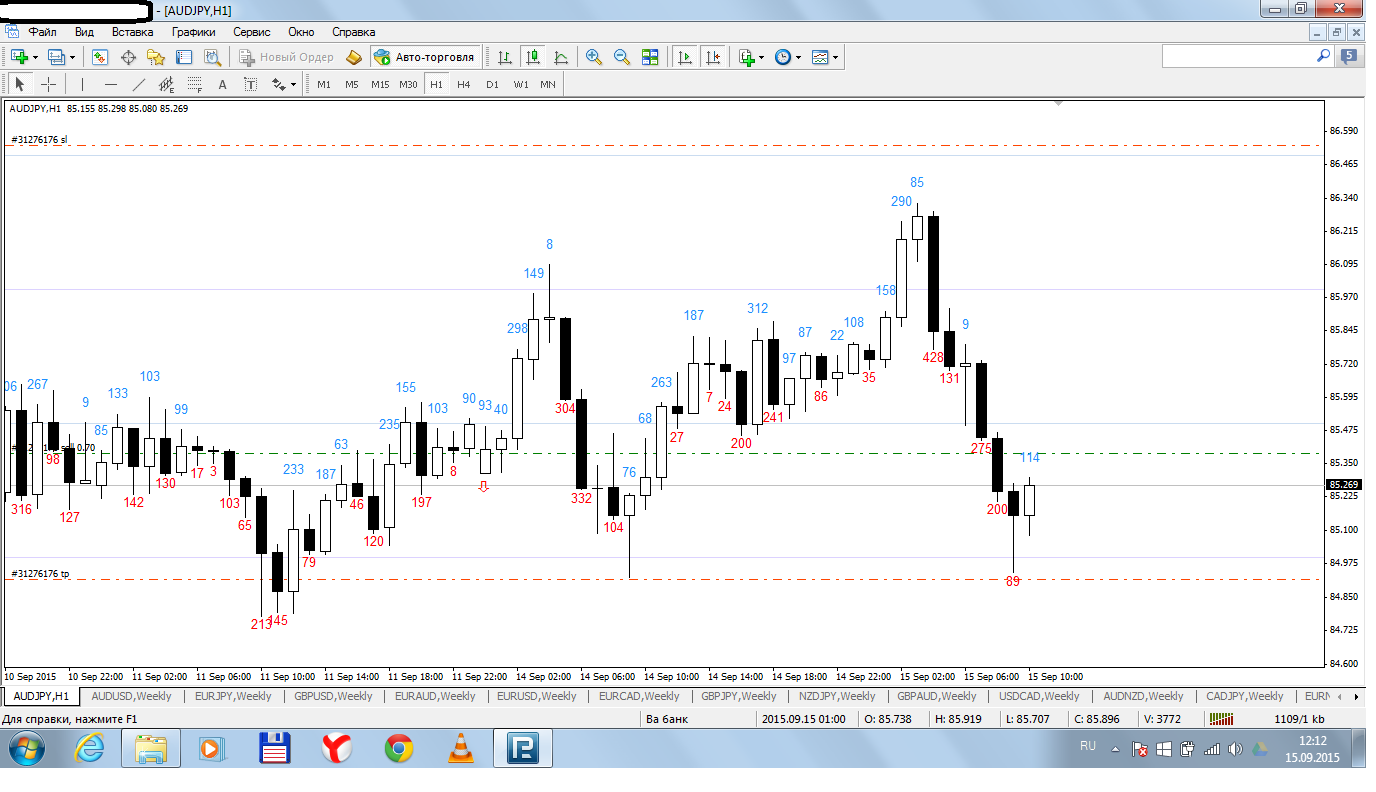
Task: Click the connection status 1109/1 kb
Action: click(1299, 719)
